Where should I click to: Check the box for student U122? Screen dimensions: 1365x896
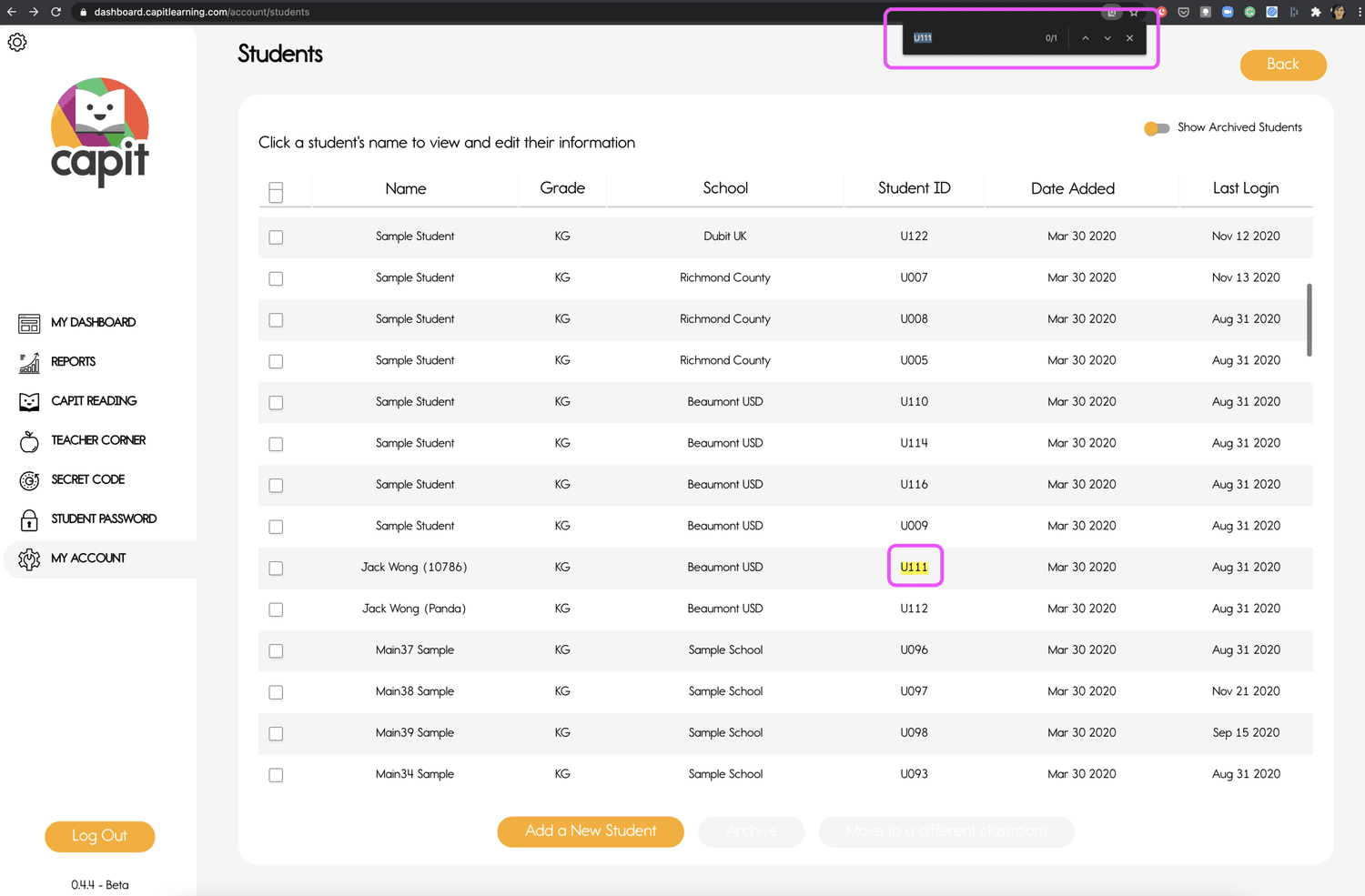(276, 237)
